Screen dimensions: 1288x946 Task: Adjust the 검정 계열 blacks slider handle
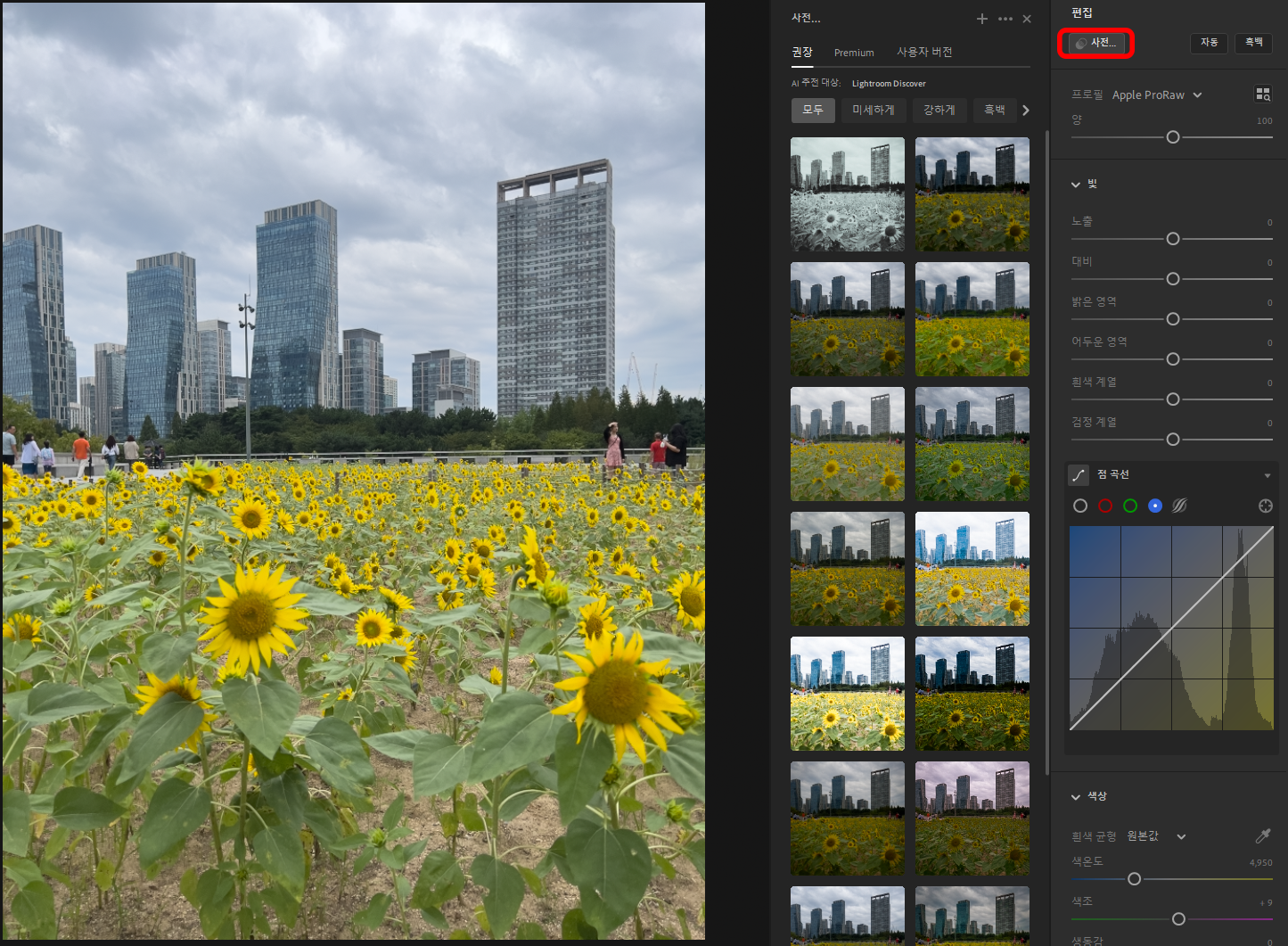(1173, 440)
